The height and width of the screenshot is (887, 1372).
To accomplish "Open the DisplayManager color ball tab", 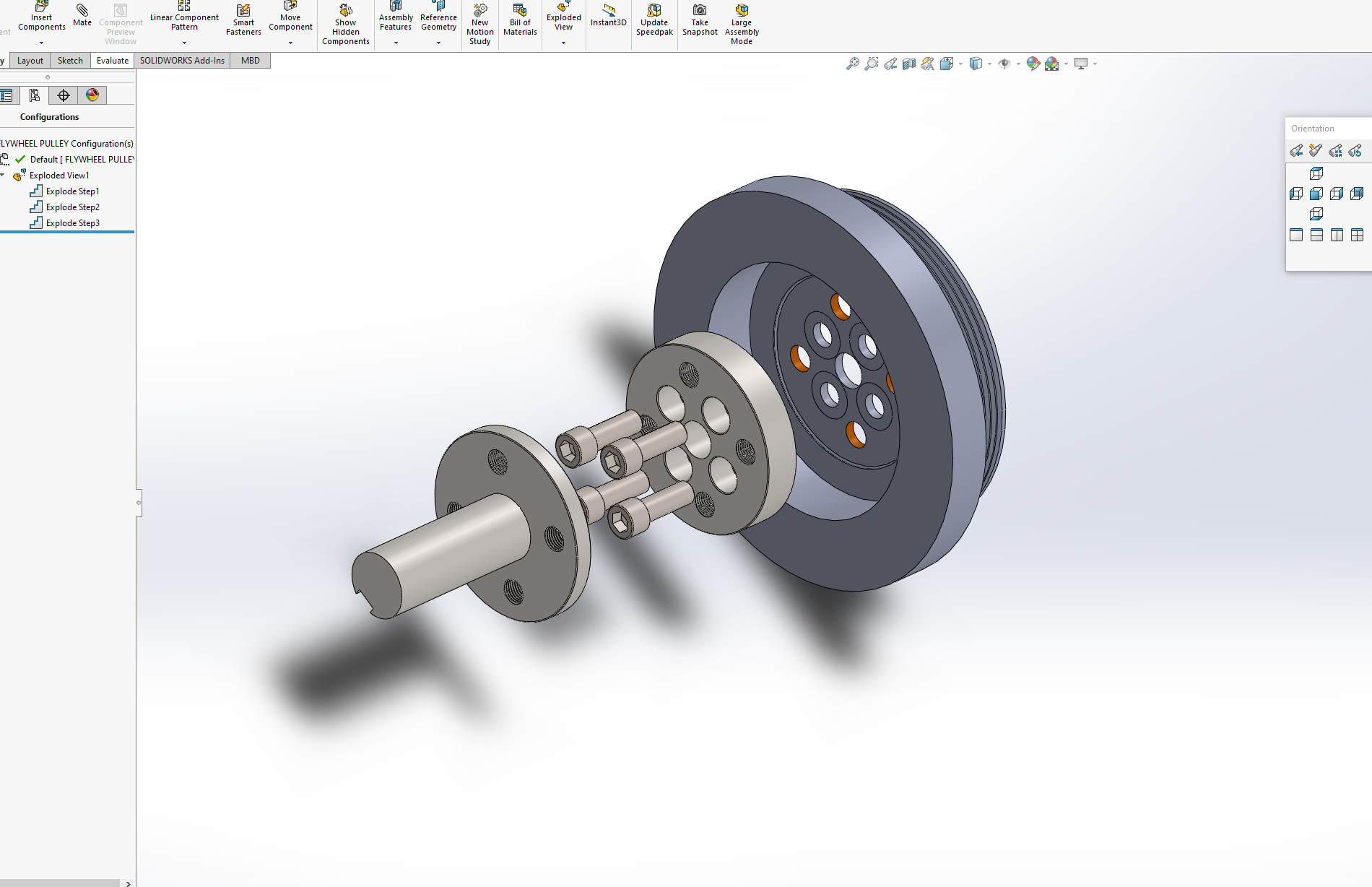I will tap(92, 95).
